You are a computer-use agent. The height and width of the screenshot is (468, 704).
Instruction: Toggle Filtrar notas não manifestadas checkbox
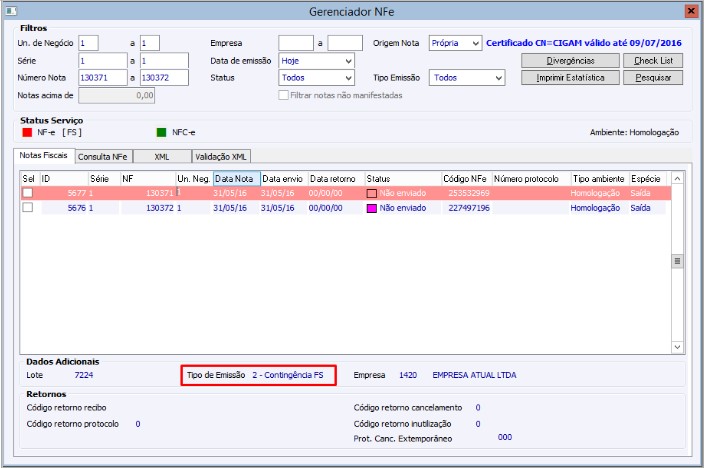click(x=283, y=95)
